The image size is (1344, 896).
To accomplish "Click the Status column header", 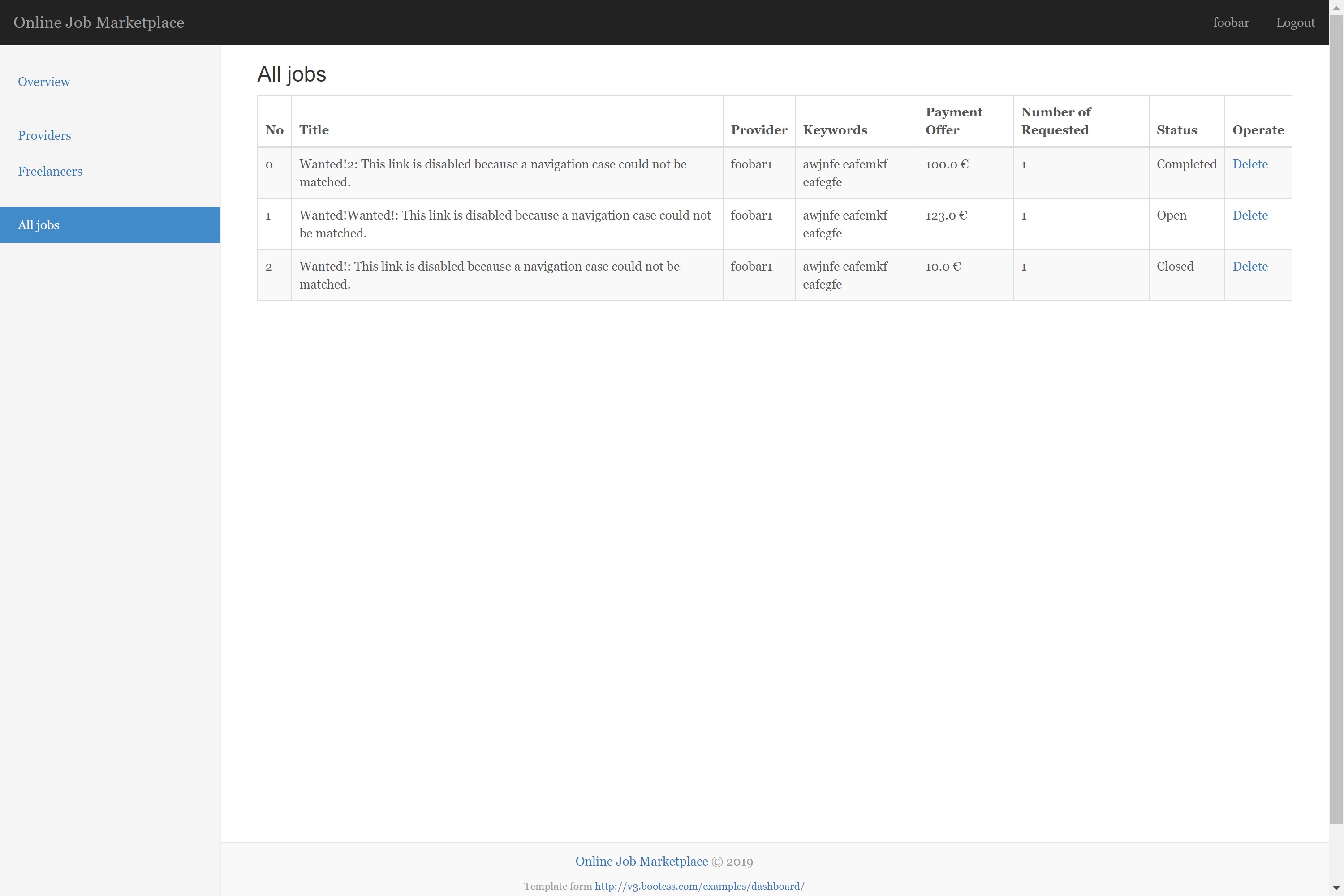I will [1176, 130].
